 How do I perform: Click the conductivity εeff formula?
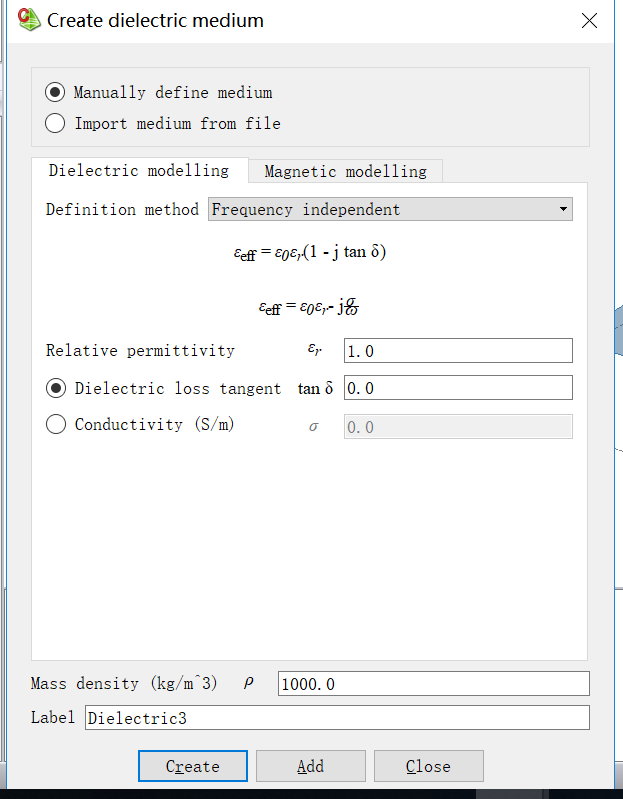click(310, 307)
